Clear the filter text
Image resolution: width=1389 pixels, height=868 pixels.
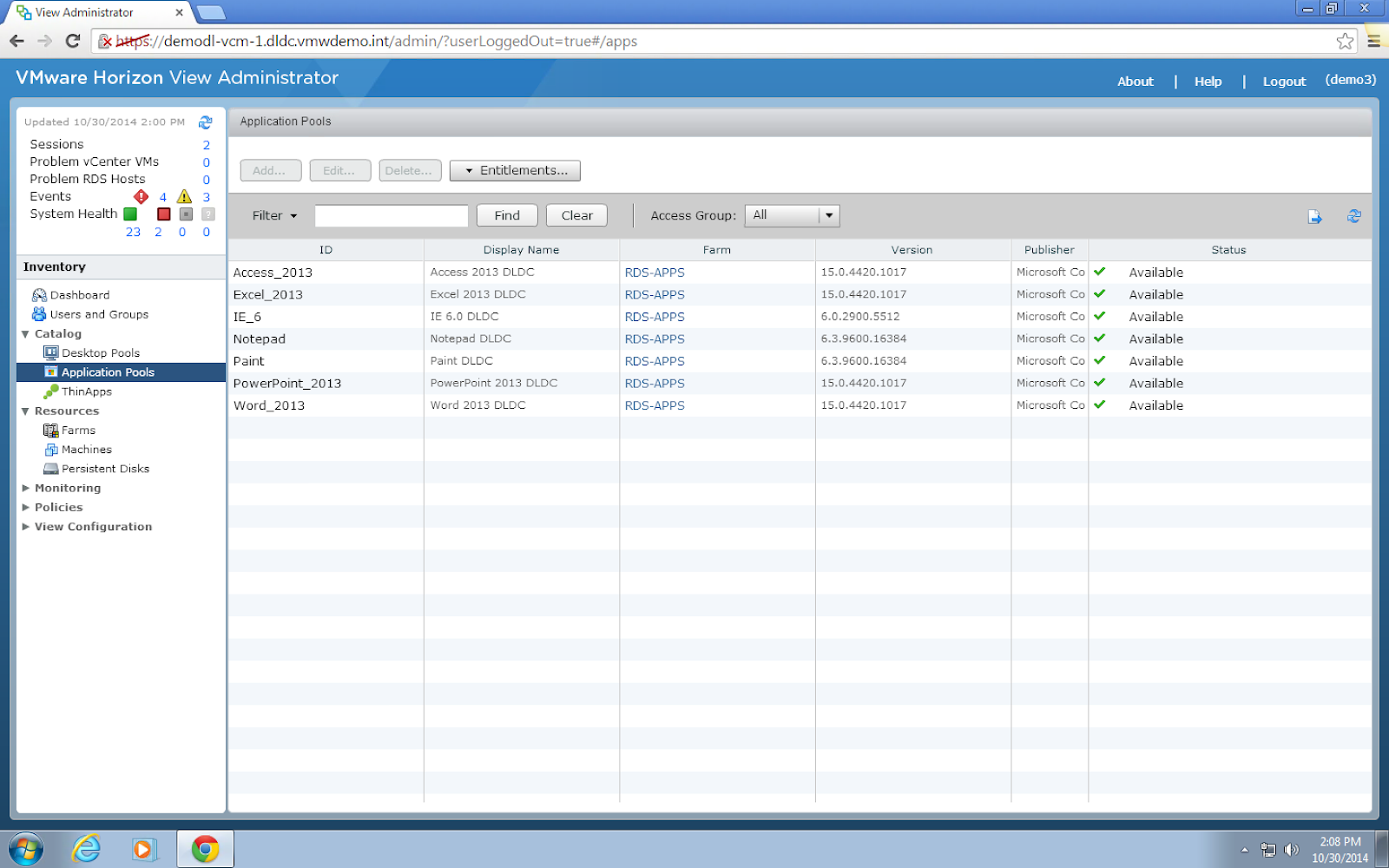pos(576,216)
